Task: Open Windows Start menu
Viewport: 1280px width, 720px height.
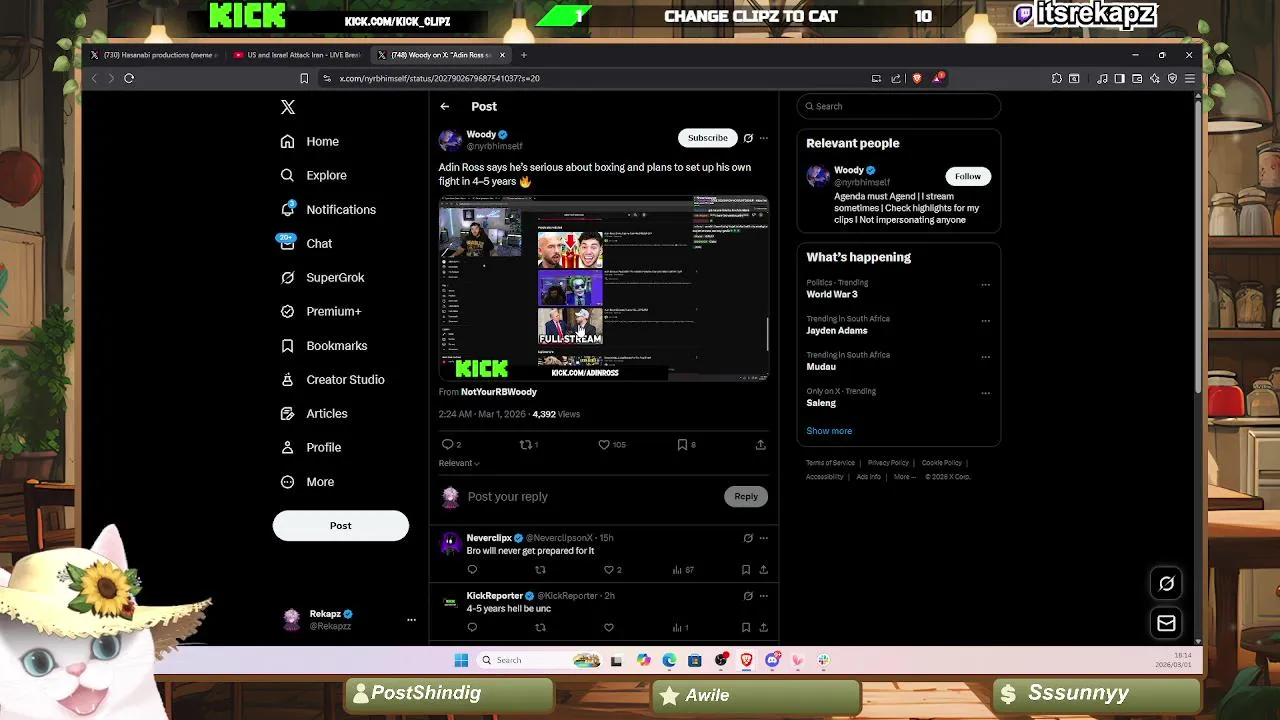Action: coord(461,660)
